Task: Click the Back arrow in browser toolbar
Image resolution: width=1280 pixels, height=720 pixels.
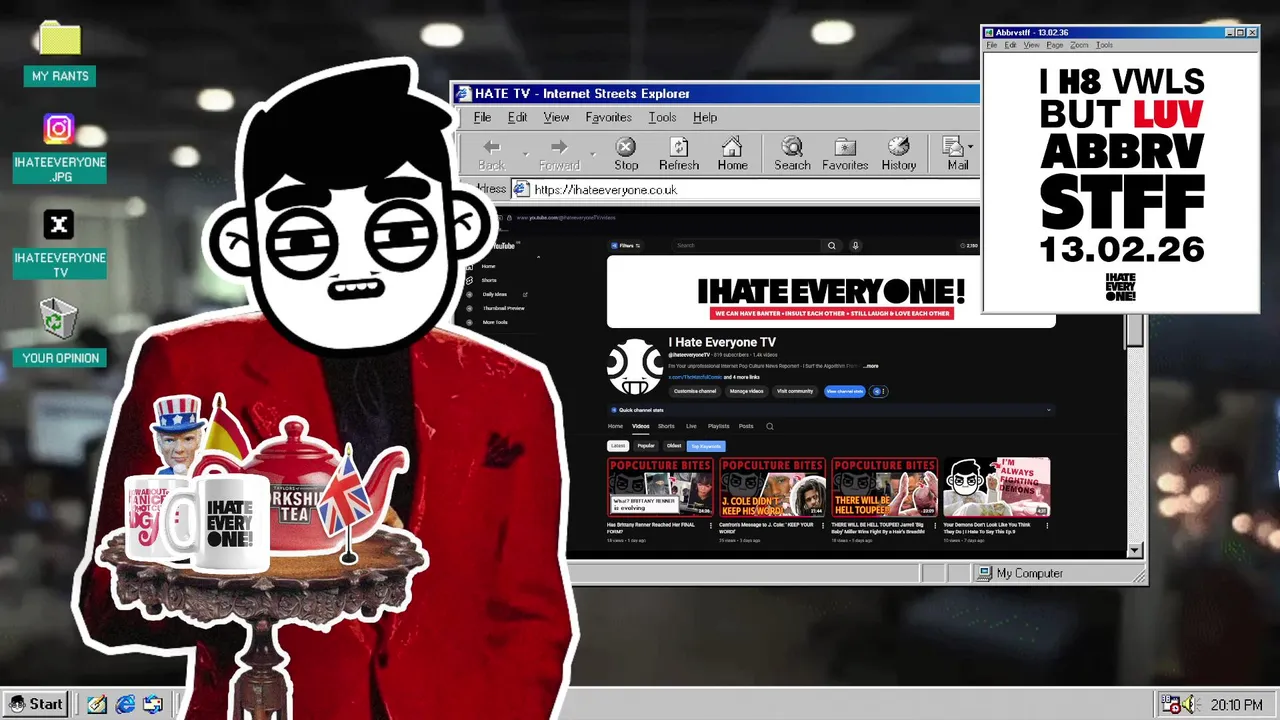Action: pyautogui.click(x=491, y=147)
